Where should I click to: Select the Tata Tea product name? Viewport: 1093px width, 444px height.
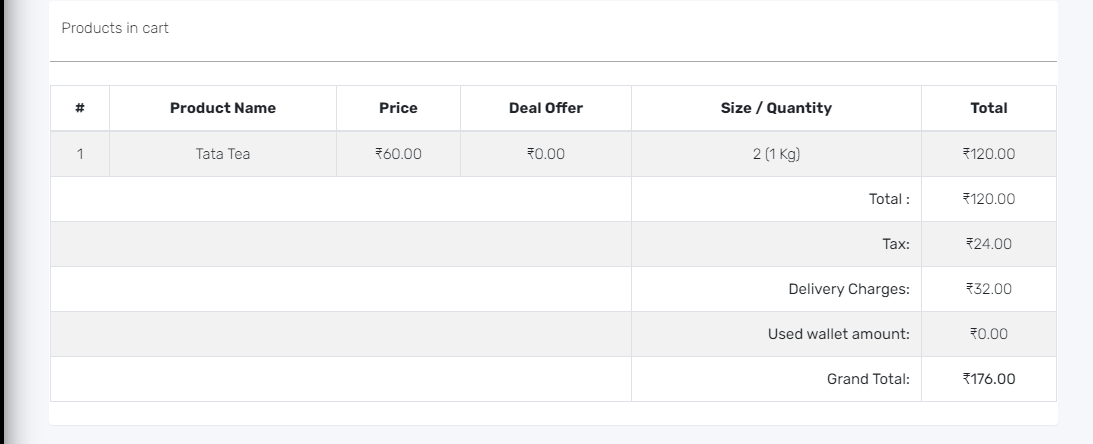tap(223, 154)
